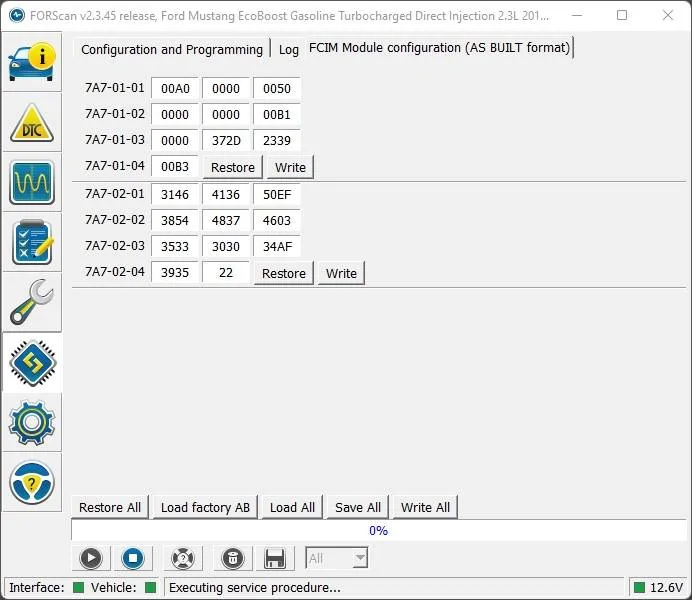Open the oscilloscope live data section

pyautogui.click(x=32, y=182)
